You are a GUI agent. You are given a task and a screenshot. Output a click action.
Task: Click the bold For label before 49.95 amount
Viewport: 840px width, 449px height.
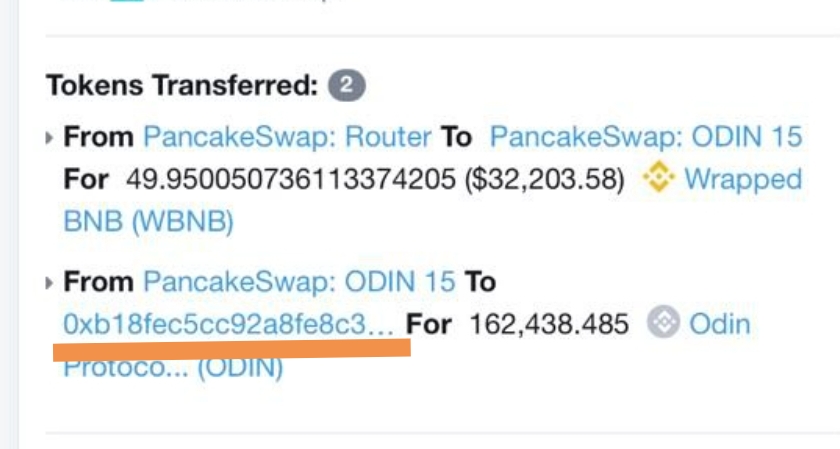coord(87,180)
